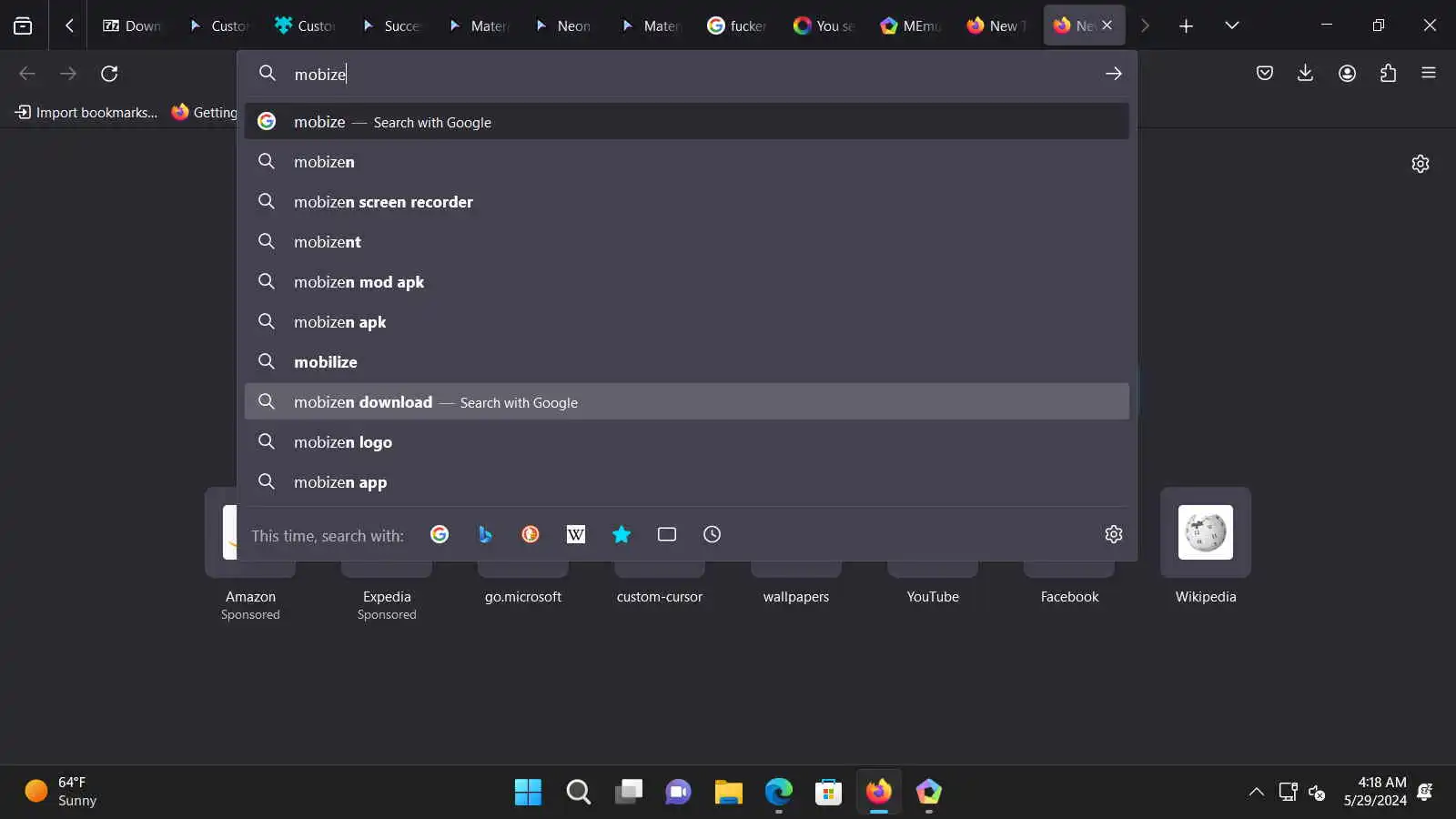Open the Downloads panel
The height and width of the screenshot is (819, 1456).
tap(1305, 74)
